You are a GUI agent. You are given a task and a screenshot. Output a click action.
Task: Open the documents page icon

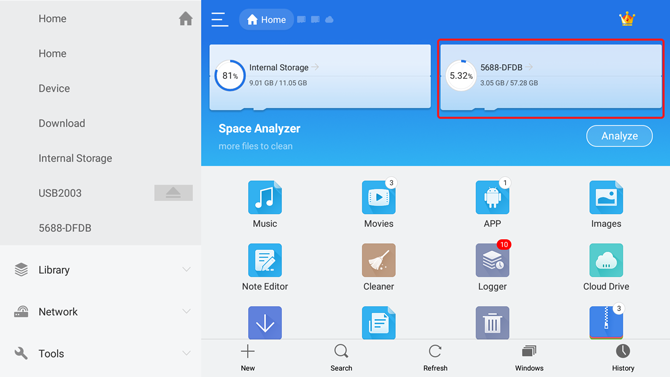(x=379, y=322)
